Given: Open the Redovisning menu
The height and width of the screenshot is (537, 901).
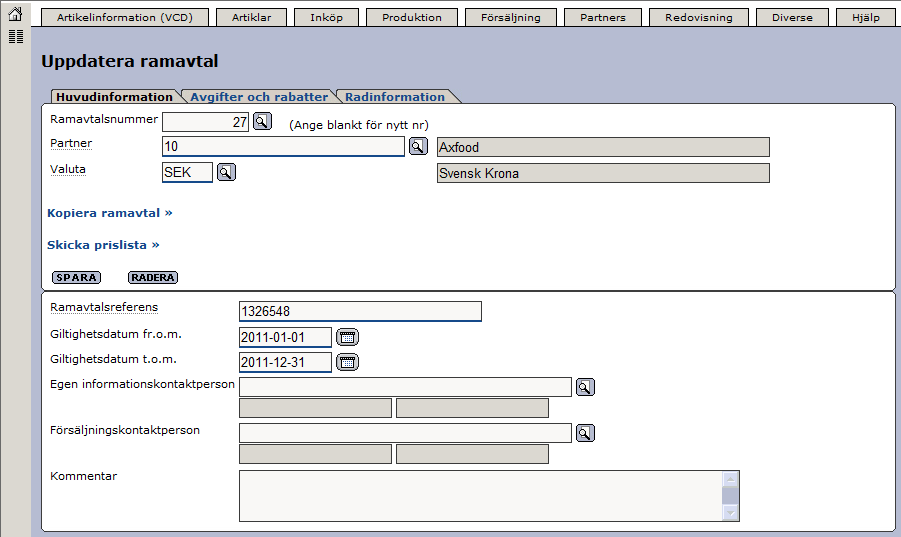Looking at the screenshot, I should 699,17.
